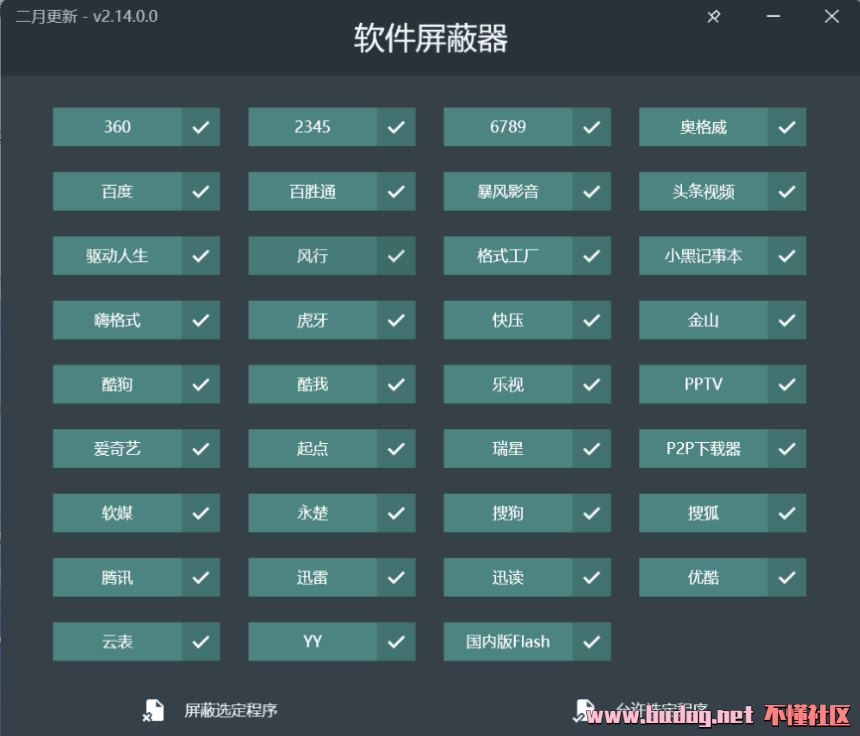860x736 pixels.
Task: Pin the window with the pin icon
Action: [x=713, y=16]
